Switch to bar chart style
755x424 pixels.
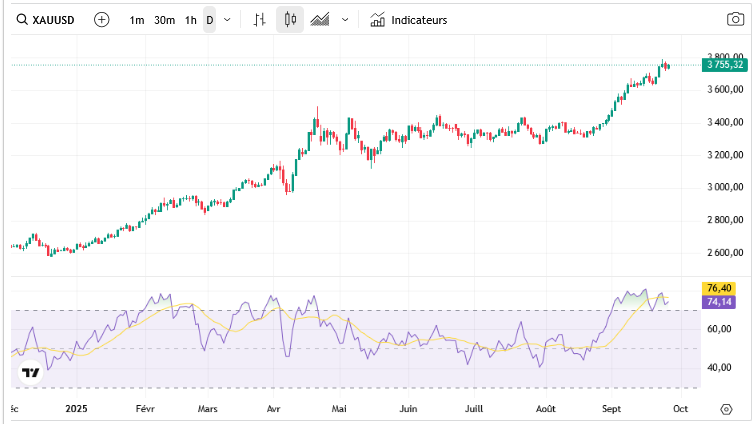coord(260,20)
